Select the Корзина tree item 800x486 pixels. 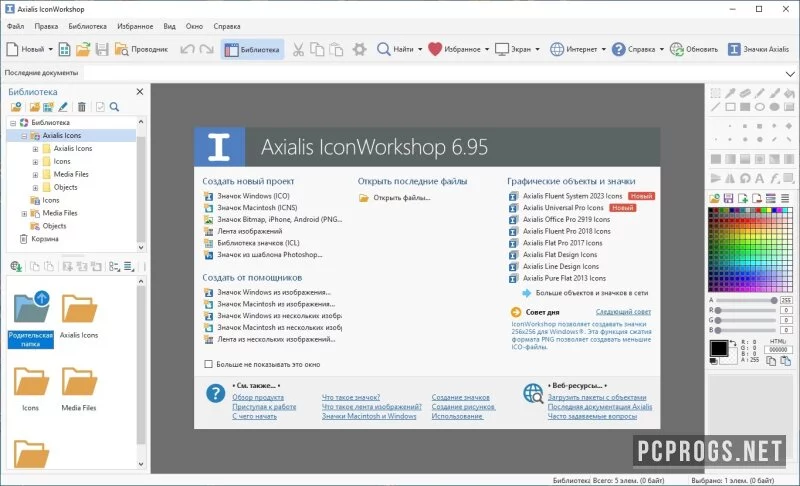pyautogui.click(x=45, y=239)
